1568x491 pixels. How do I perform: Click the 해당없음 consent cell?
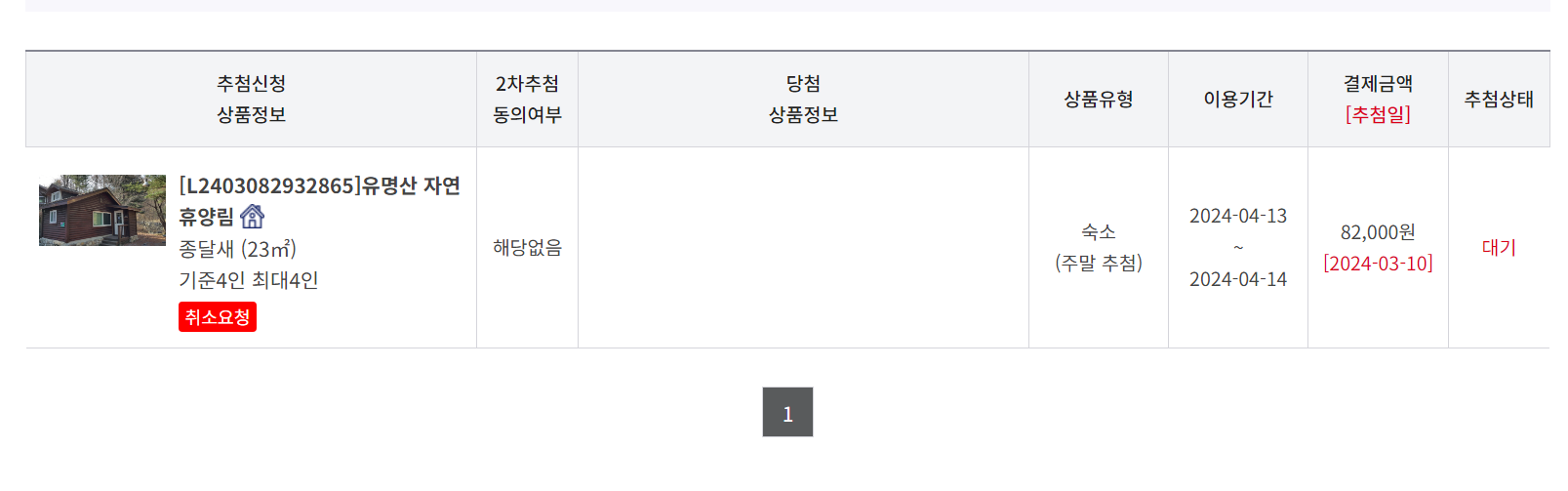527,248
